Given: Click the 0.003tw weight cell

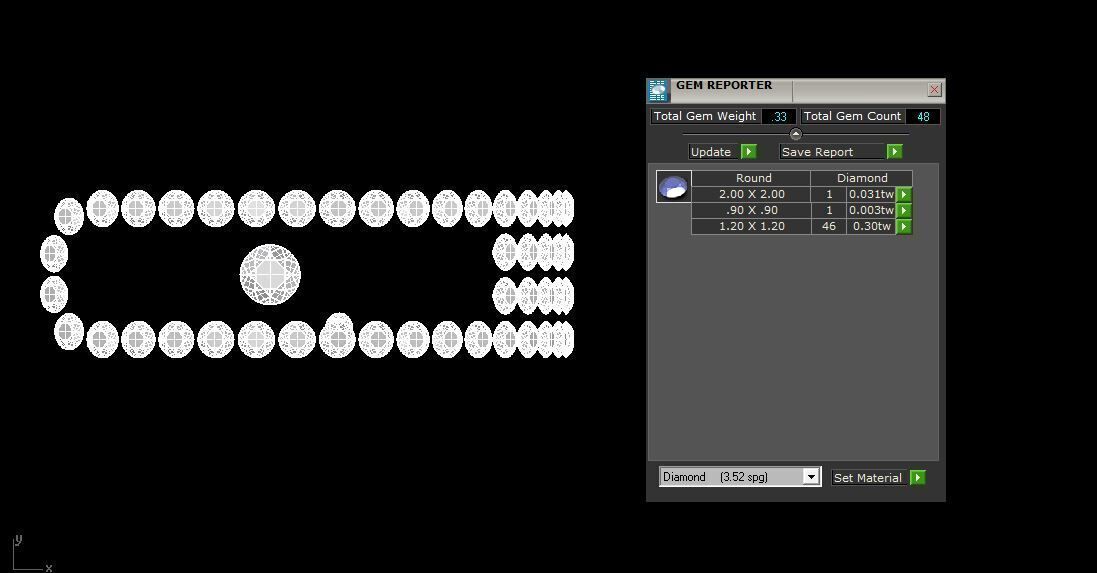Looking at the screenshot, I should pos(871,211).
